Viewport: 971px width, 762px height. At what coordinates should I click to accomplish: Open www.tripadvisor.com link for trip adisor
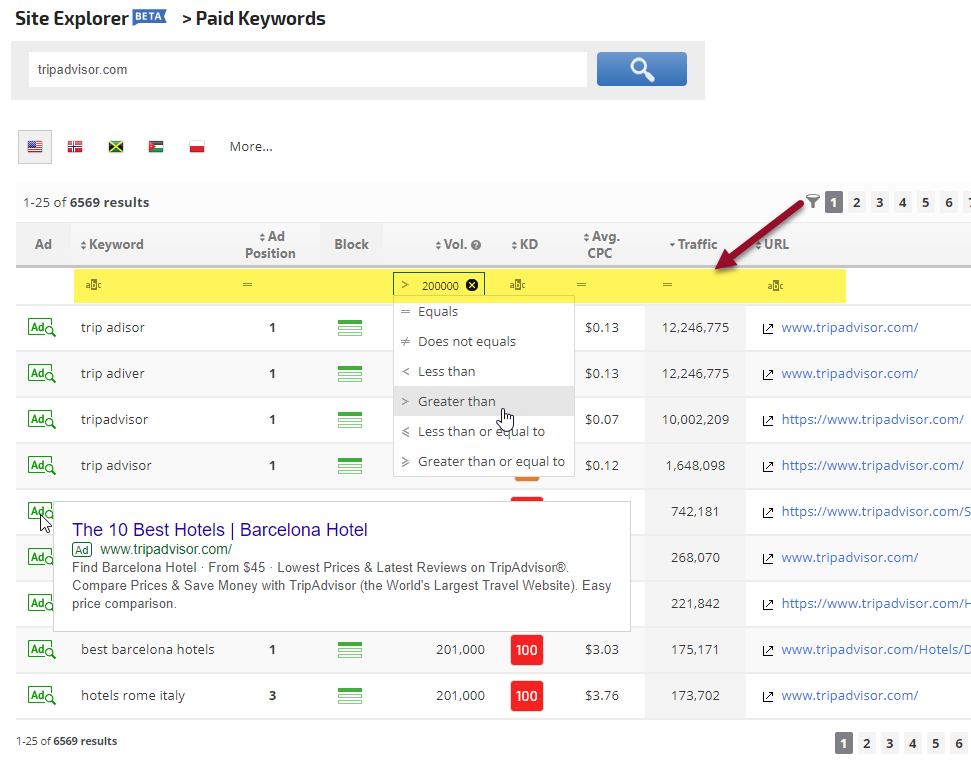(849, 327)
